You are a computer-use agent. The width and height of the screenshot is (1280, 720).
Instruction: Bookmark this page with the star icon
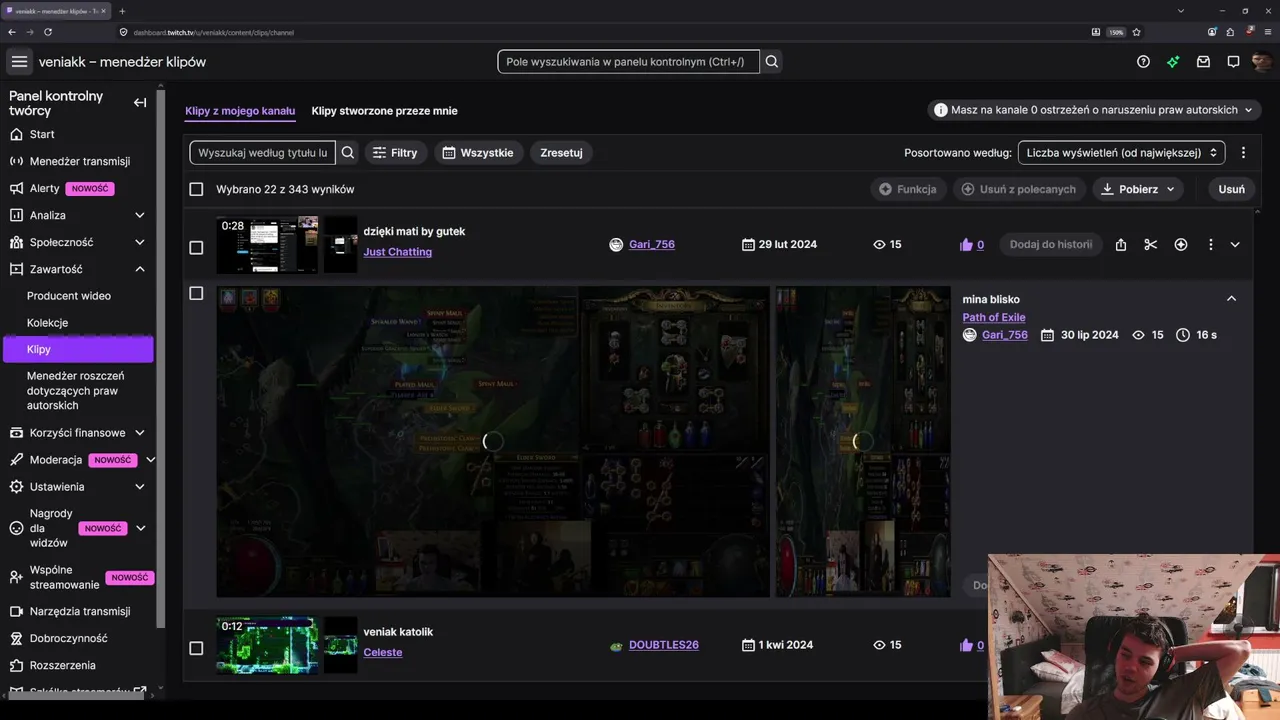tap(1137, 32)
